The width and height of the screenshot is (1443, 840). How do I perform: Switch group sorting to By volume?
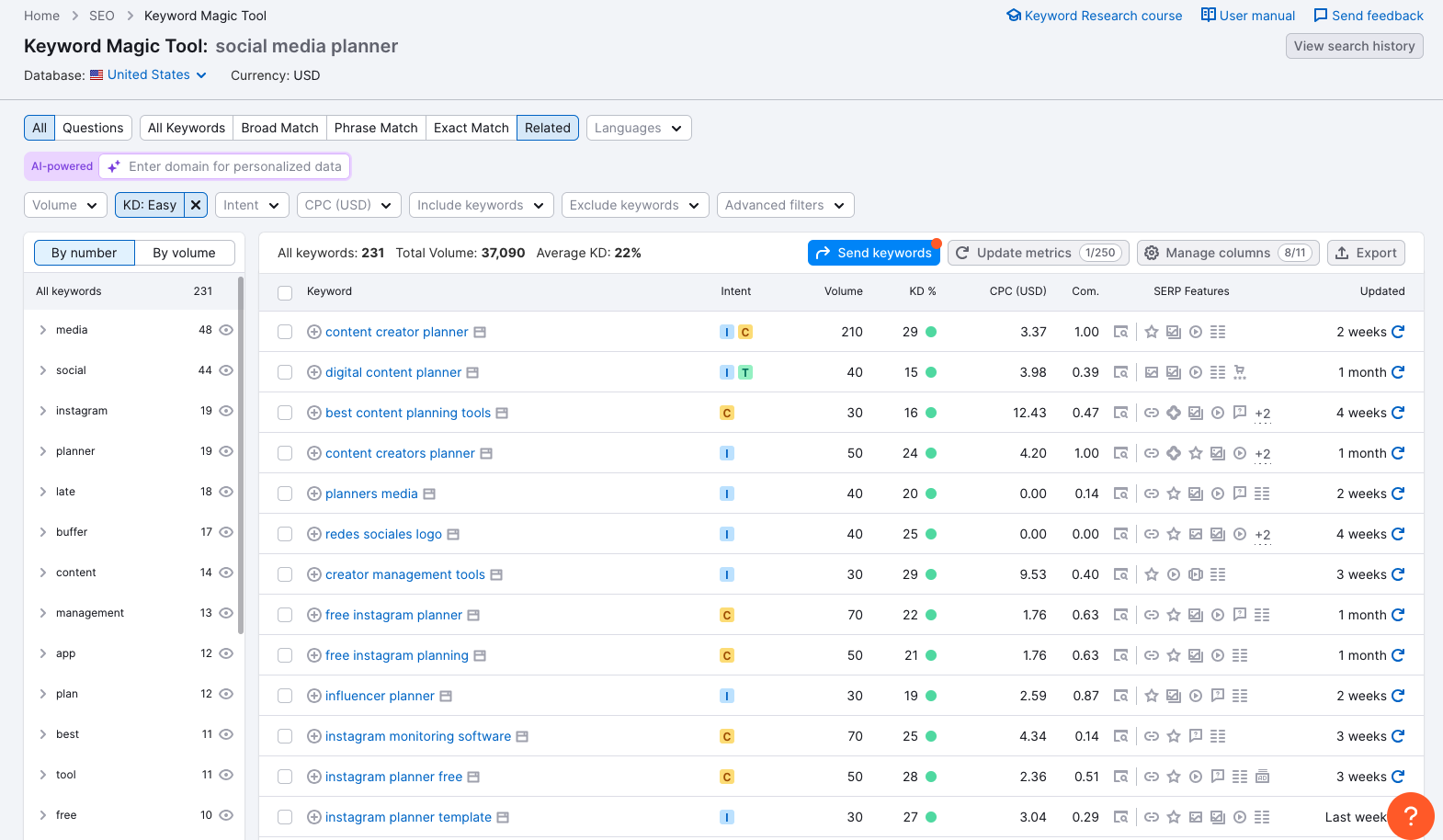coord(184,253)
